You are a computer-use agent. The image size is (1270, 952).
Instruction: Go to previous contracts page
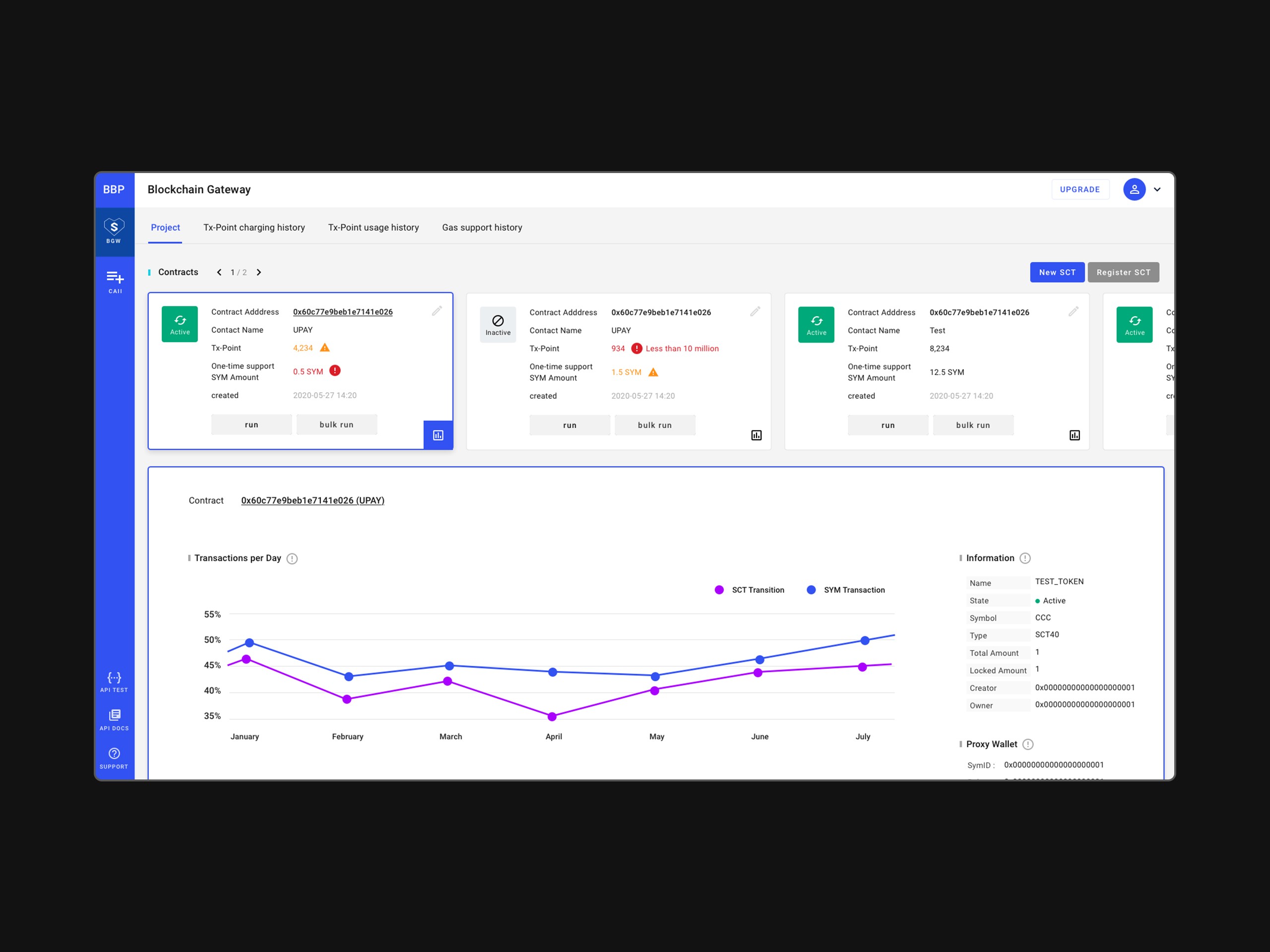click(219, 273)
